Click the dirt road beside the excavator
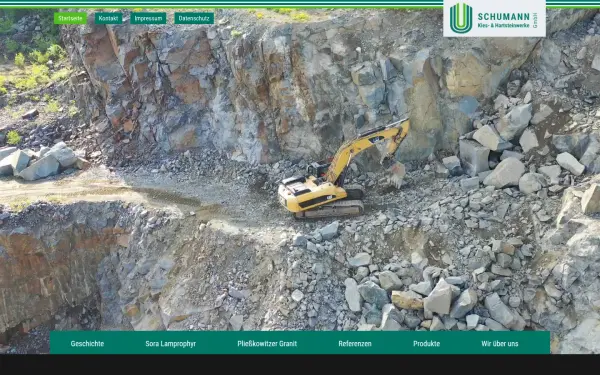The width and height of the screenshot is (600, 375). (115, 189)
